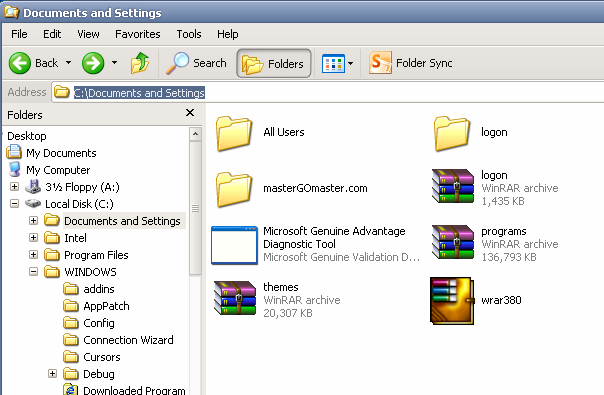Open the Favorites menu
Viewport: 604px width, 395px height.
point(138,34)
